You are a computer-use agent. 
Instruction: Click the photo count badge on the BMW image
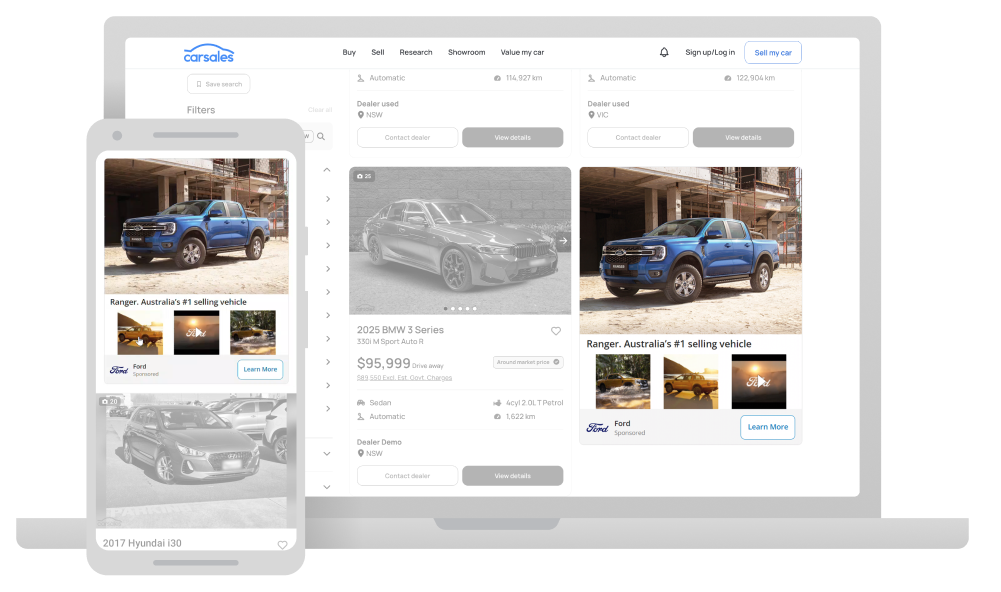click(364, 176)
